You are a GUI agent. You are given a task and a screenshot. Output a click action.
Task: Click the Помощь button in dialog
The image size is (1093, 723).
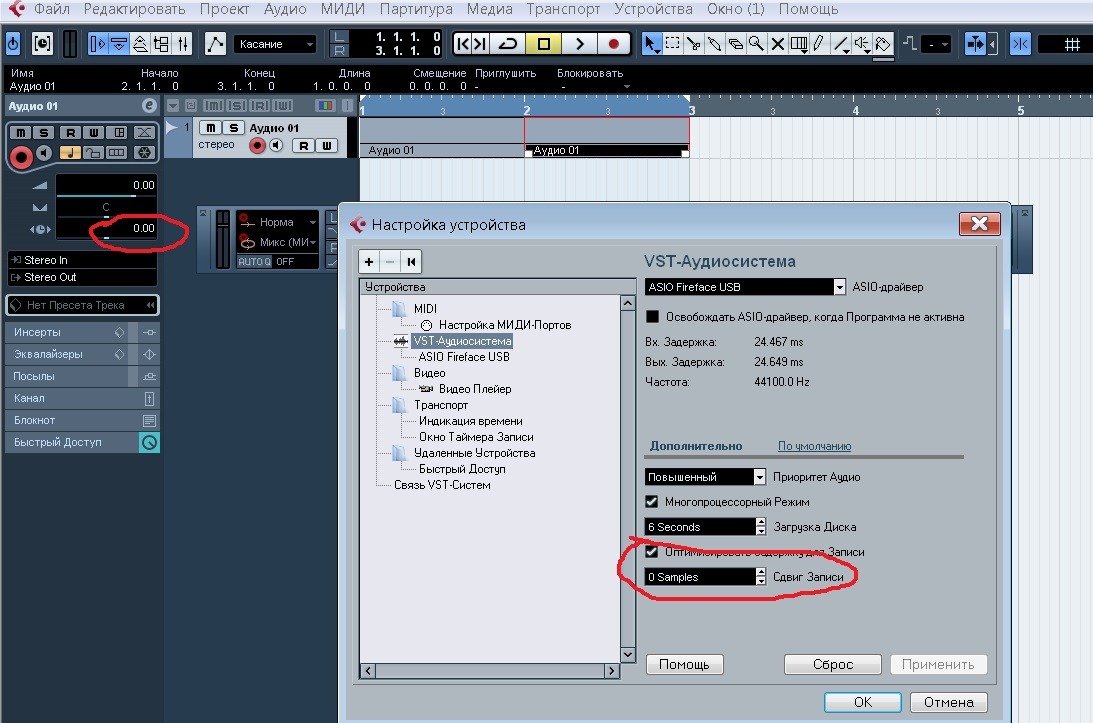685,664
